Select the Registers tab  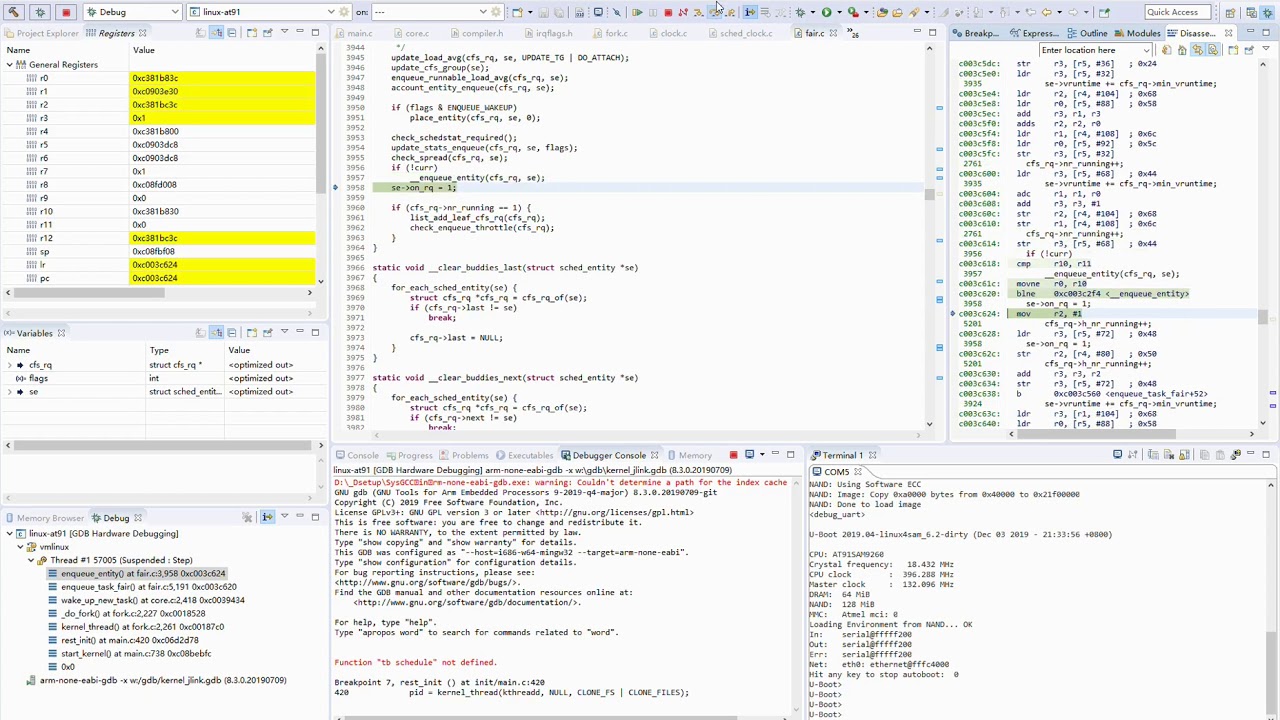[x=116, y=33]
